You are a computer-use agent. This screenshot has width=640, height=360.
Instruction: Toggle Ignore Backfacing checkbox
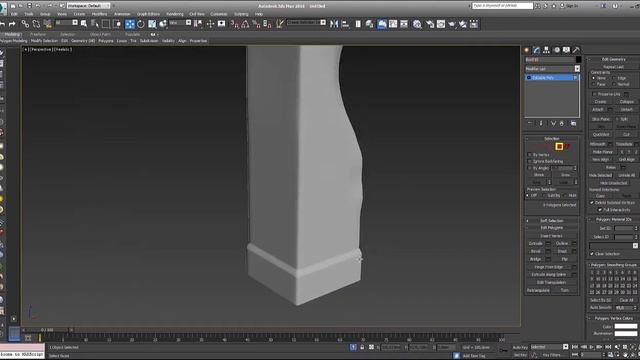click(x=530, y=161)
